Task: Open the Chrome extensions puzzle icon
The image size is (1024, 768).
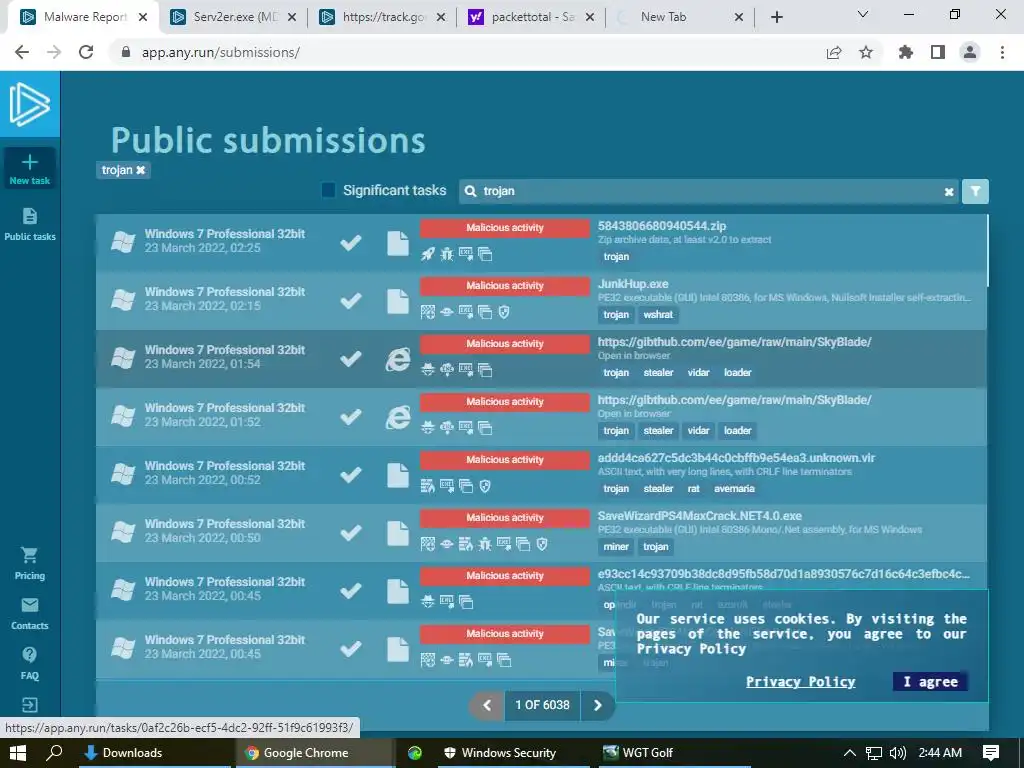Action: point(906,52)
